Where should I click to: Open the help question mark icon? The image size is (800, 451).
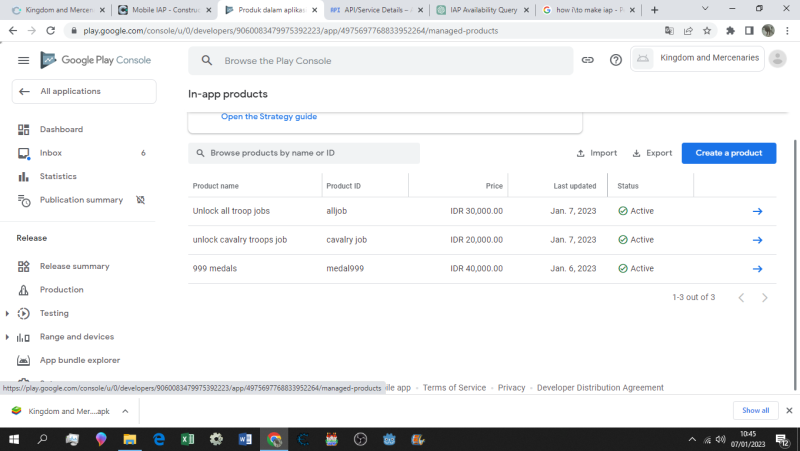click(x=616, y=60)
